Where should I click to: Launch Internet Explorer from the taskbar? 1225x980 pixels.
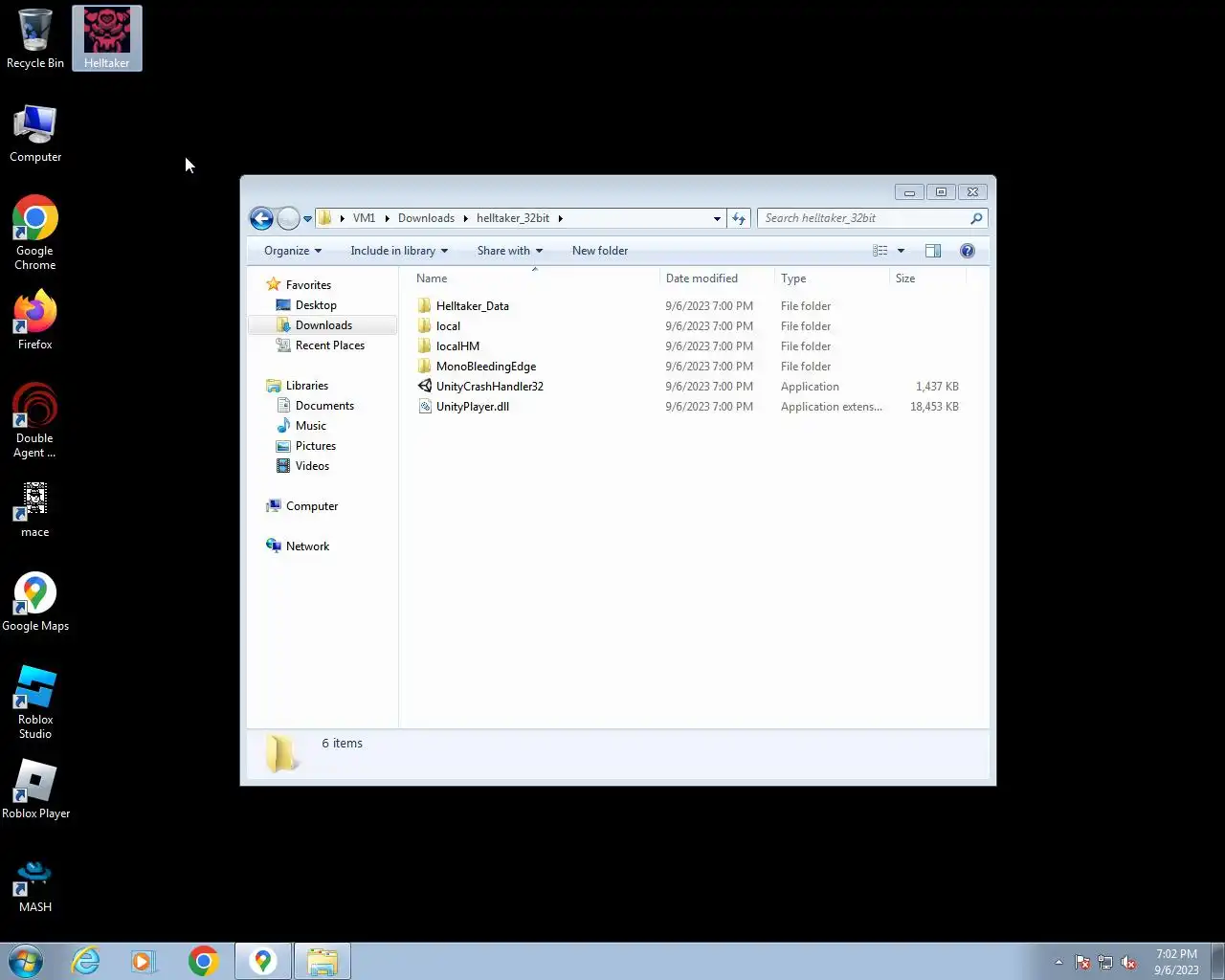86,961
